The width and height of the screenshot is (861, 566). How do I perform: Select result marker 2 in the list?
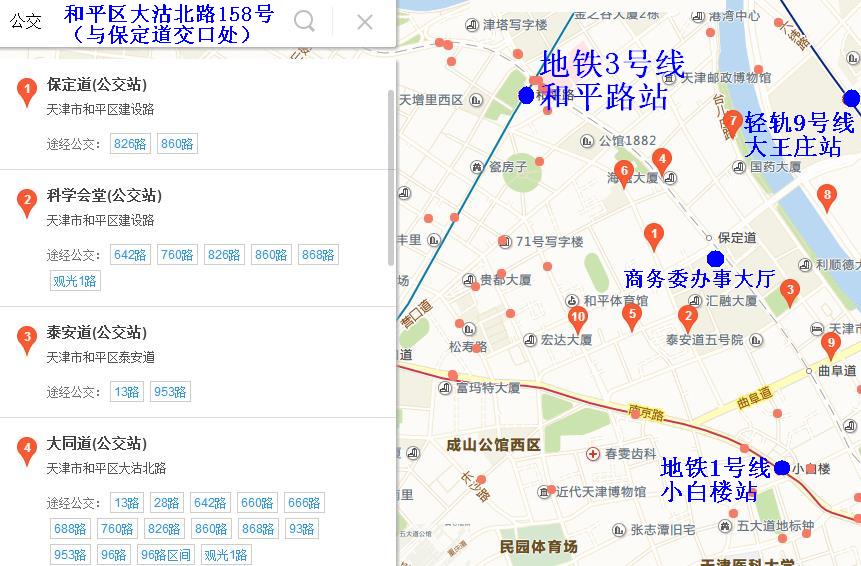pyautogui.click(x=27, y=203)
